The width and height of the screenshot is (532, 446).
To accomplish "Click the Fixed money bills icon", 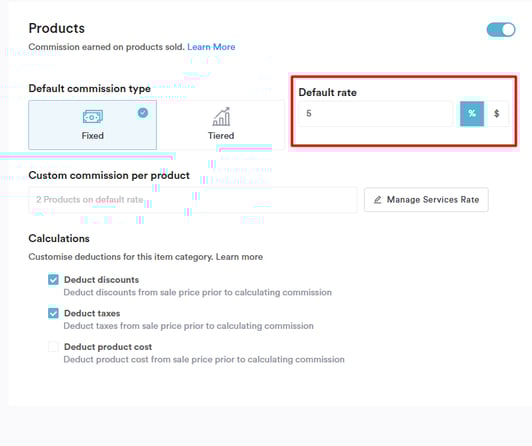I will point(93,117).
